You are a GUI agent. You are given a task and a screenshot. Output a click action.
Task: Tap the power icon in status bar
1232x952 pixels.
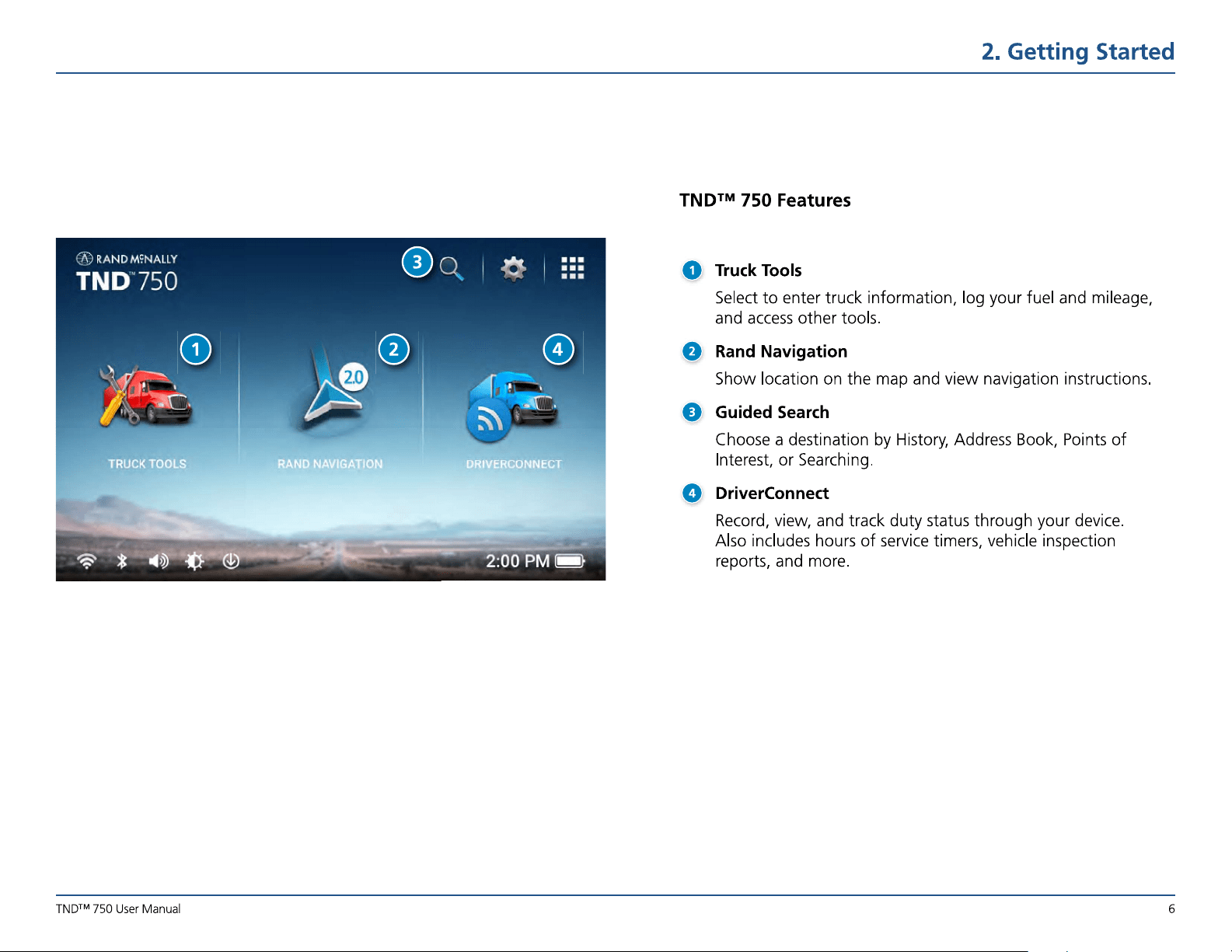(231, 561)
